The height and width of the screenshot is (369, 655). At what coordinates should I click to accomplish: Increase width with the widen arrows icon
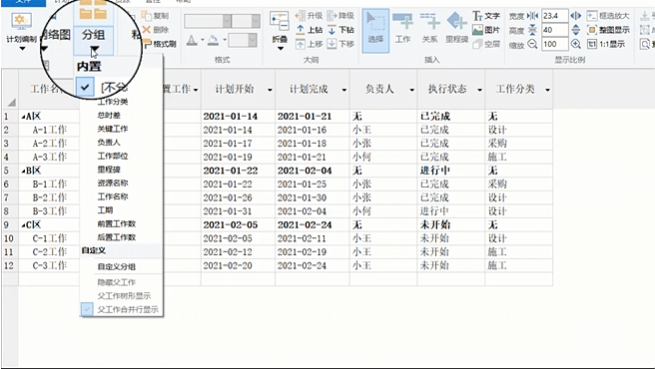point(576,16)
